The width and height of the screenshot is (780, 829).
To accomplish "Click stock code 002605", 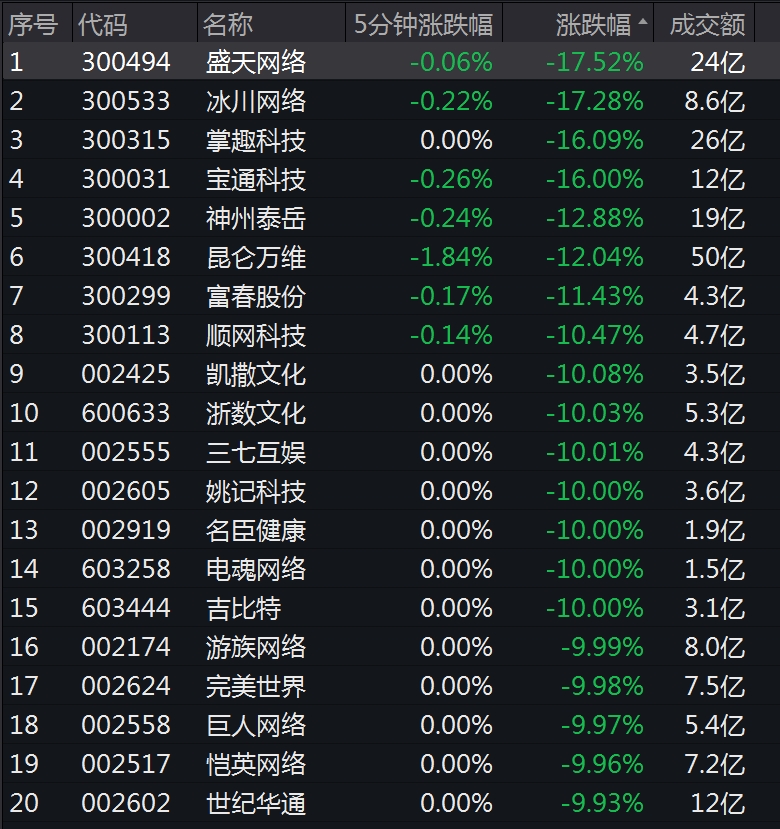I will pos(126,491).
